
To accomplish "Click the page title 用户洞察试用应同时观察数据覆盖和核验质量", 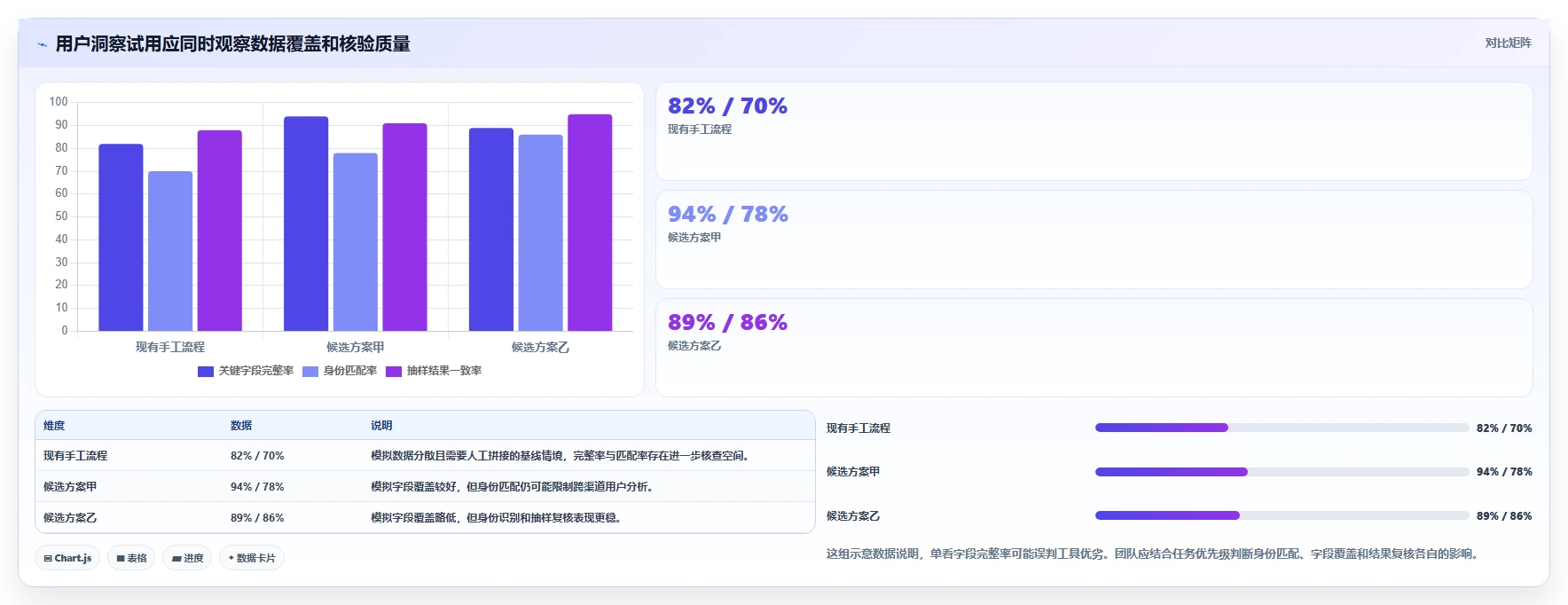I will [x=233, y=44].
